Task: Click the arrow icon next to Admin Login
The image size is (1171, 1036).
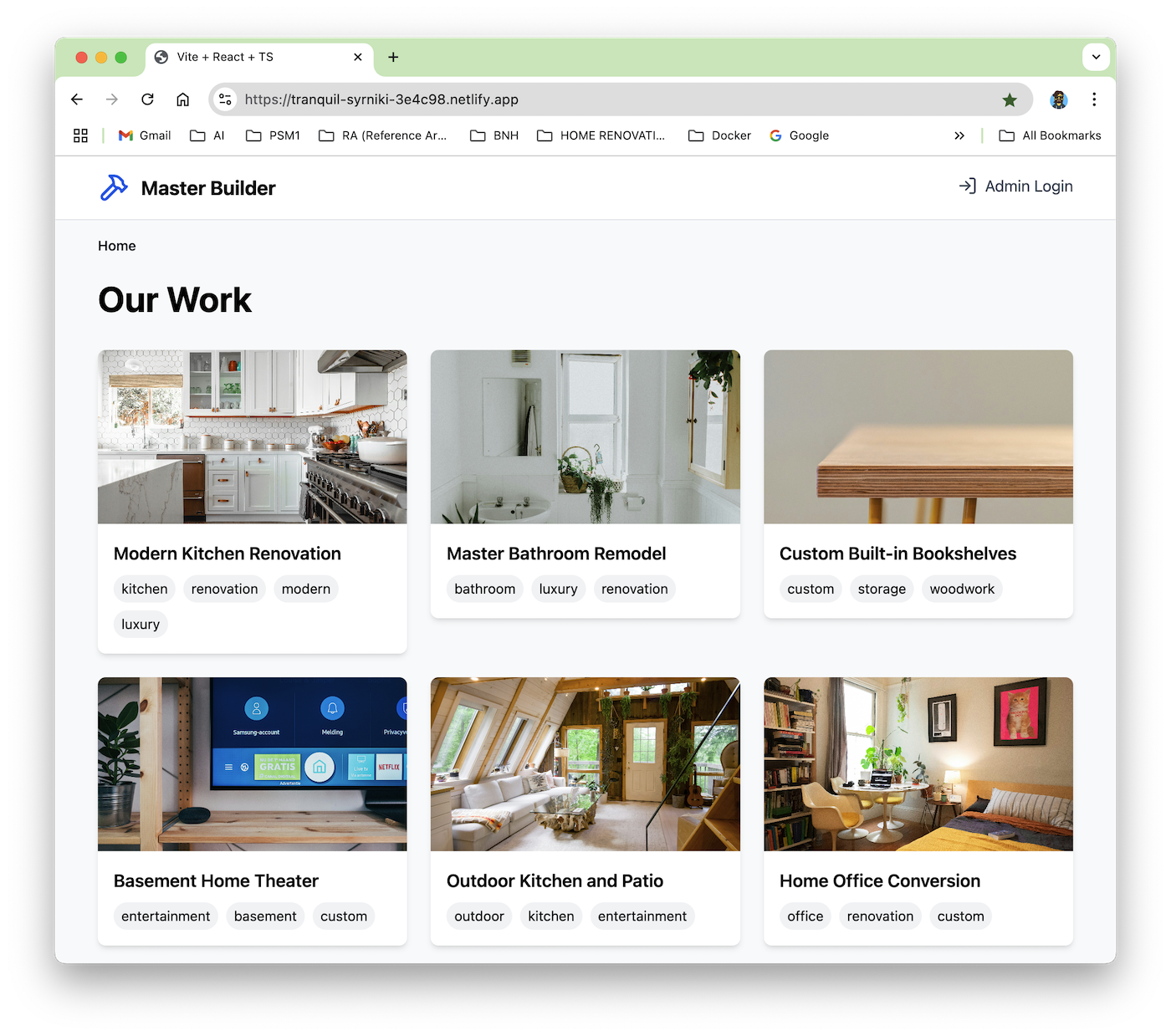Action: tap(968, 186)
